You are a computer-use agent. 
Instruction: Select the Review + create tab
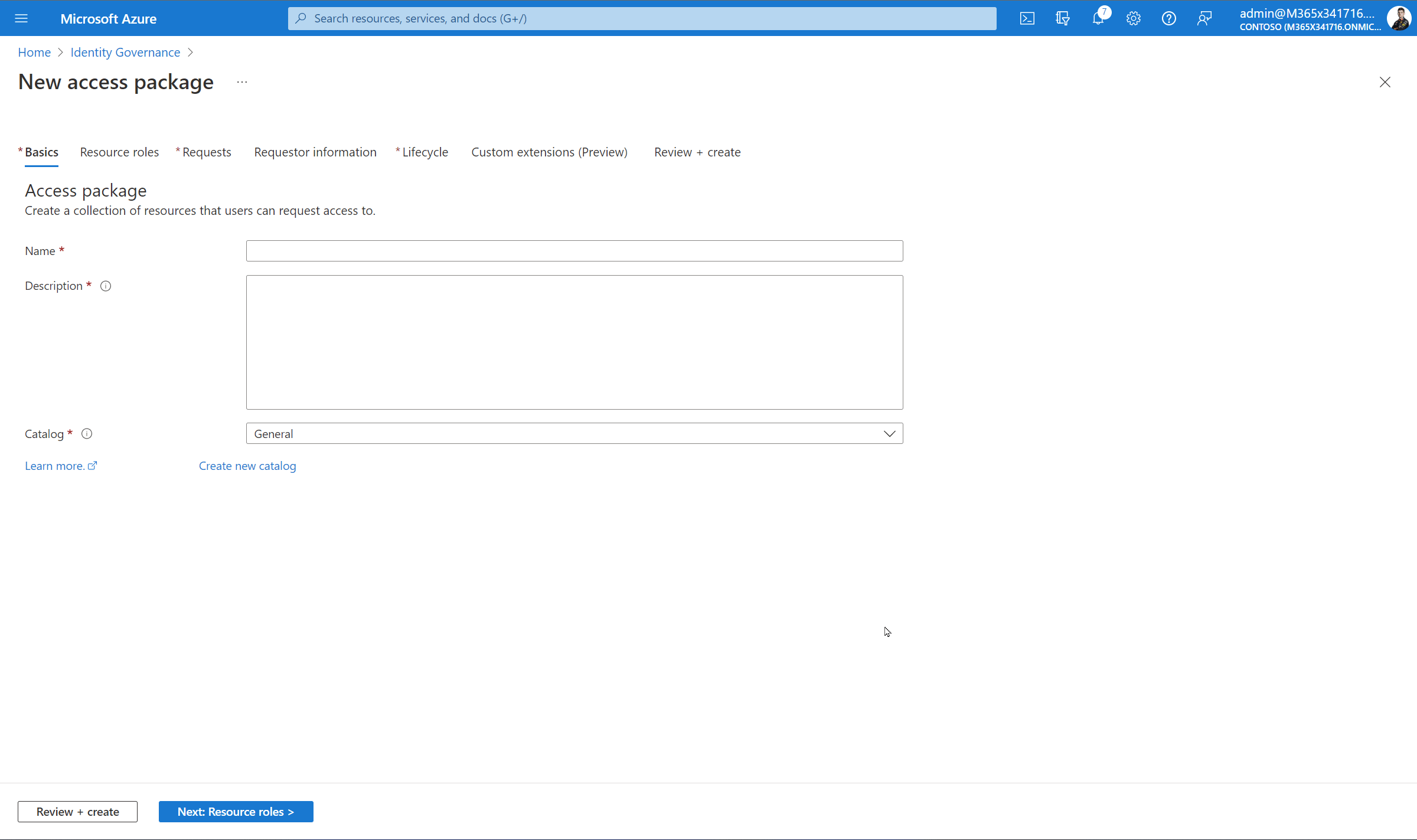[x=697, y=152]
